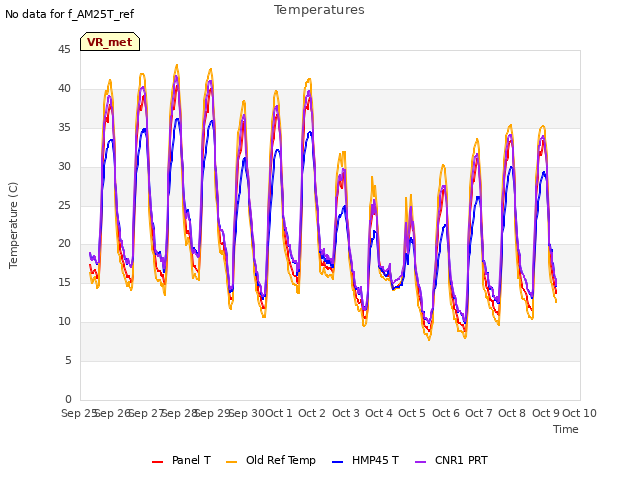Image resolution: width=640 pixels, height=480 pixels.
Task: Click the 25 y-axis tick label
Action: coord(64,205)
